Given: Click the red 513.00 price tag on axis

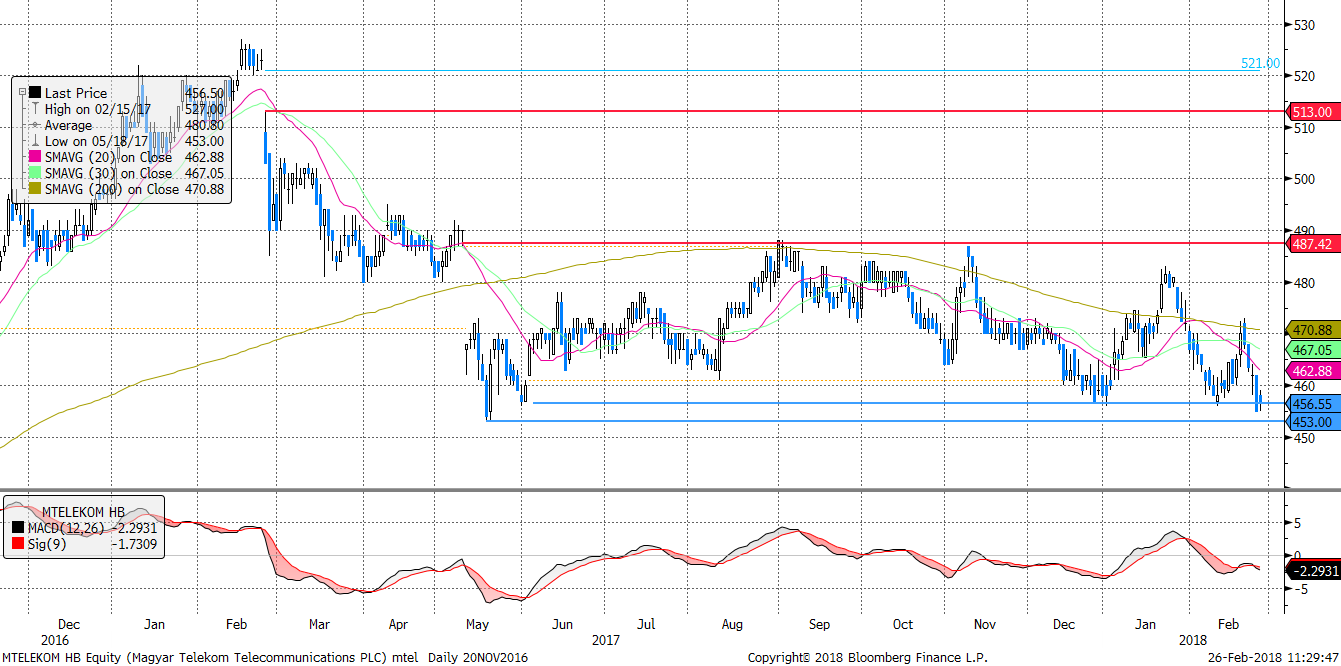Looking at the screenshot, I should click(1312, 112).
